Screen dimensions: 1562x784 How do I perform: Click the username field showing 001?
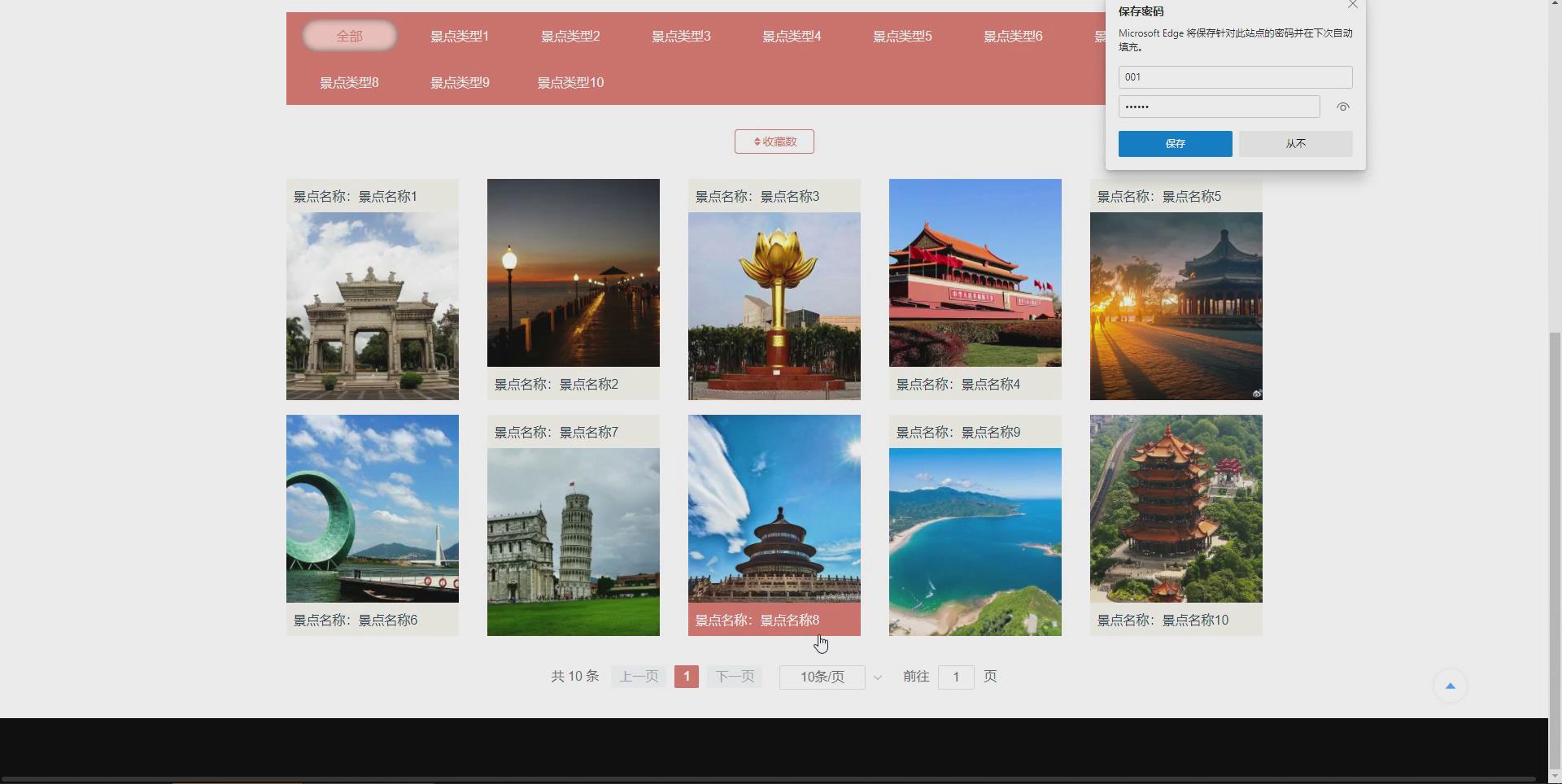pyautogui.click(x=1234, y=76)
